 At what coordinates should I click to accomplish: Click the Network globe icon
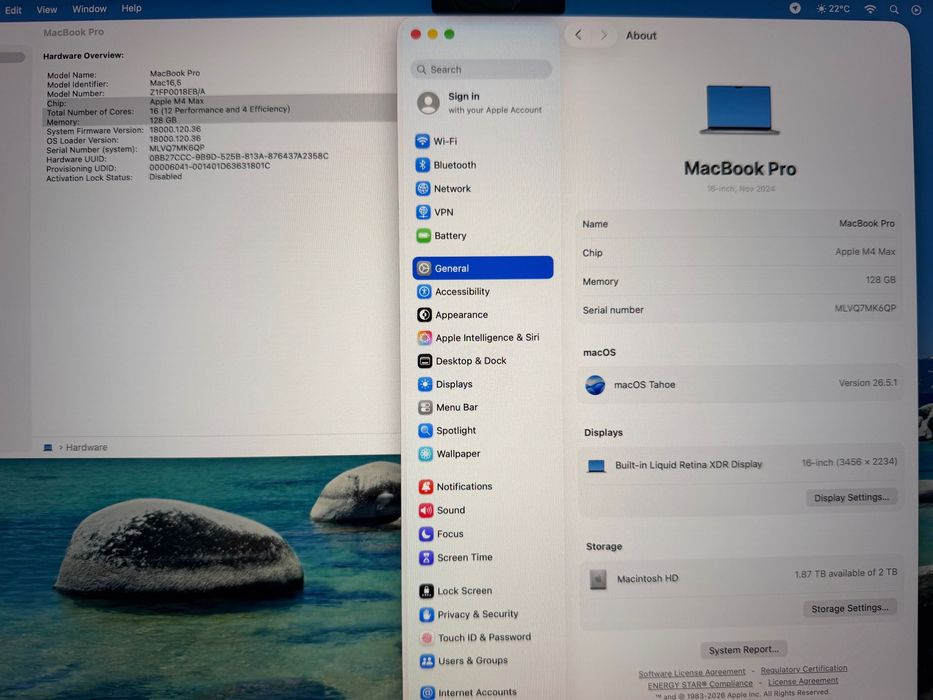(422, 189)
